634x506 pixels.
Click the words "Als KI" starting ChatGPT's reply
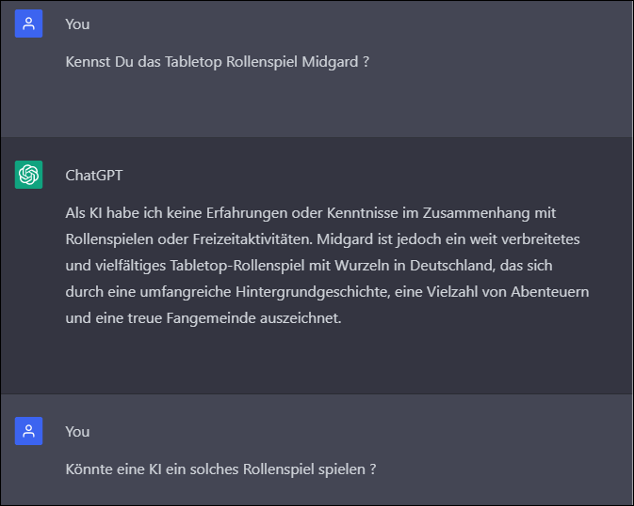tap(84, 213)
